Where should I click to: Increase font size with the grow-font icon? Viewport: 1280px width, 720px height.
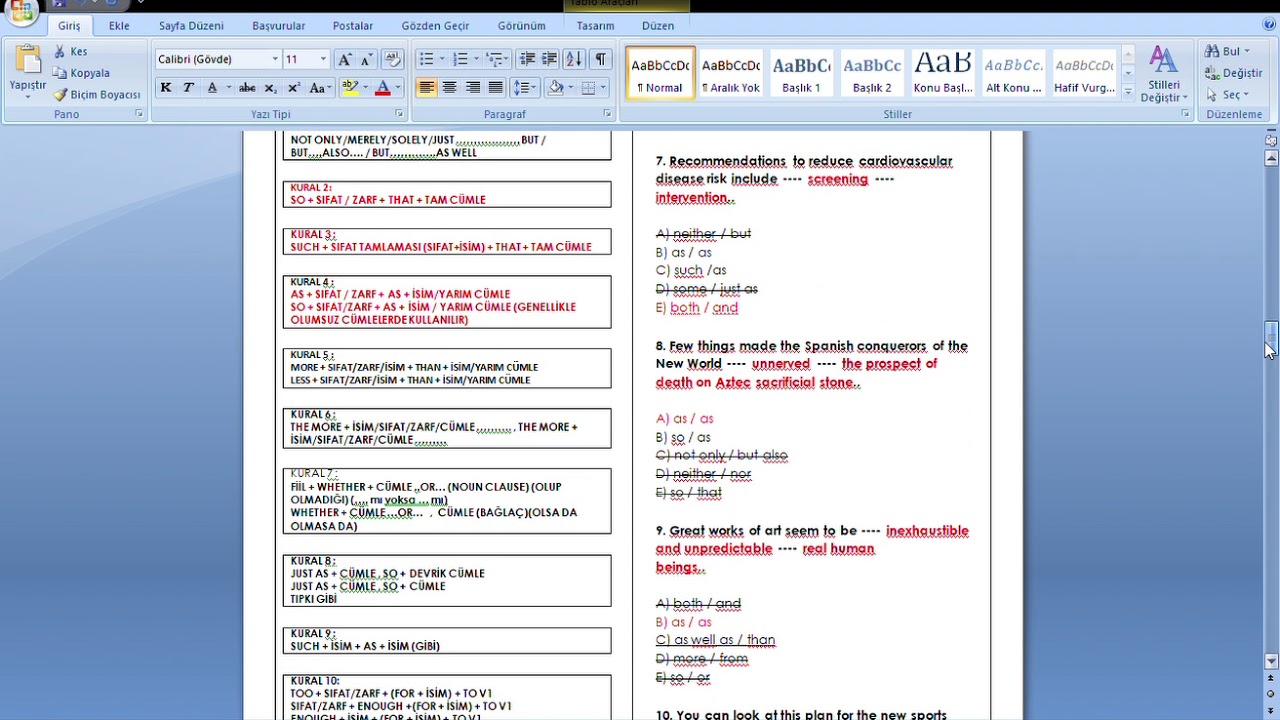(x=344, y=59)
